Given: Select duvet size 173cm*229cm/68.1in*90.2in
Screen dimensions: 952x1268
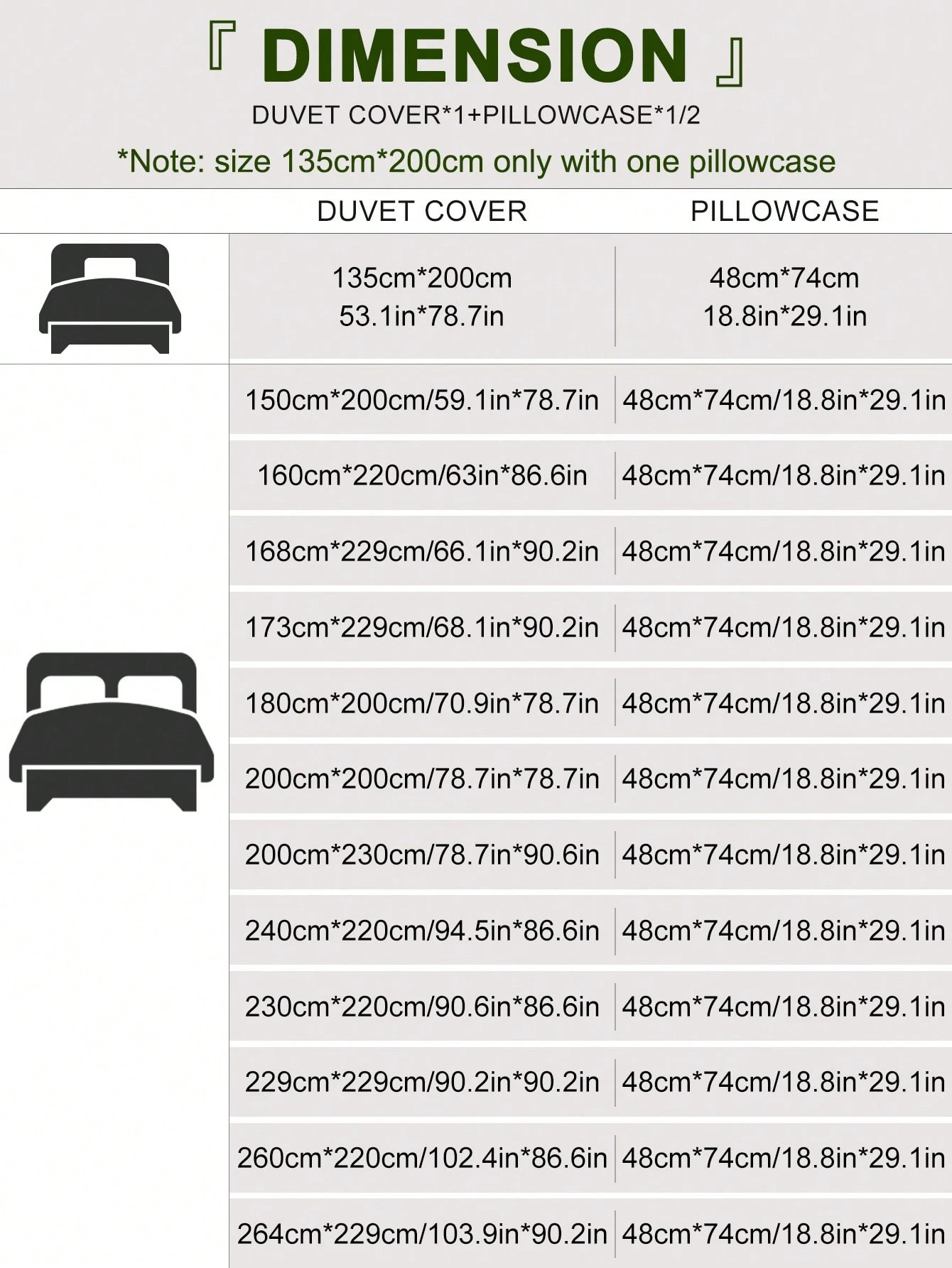Looking at the screenshot, I should (x=422, y=627).
